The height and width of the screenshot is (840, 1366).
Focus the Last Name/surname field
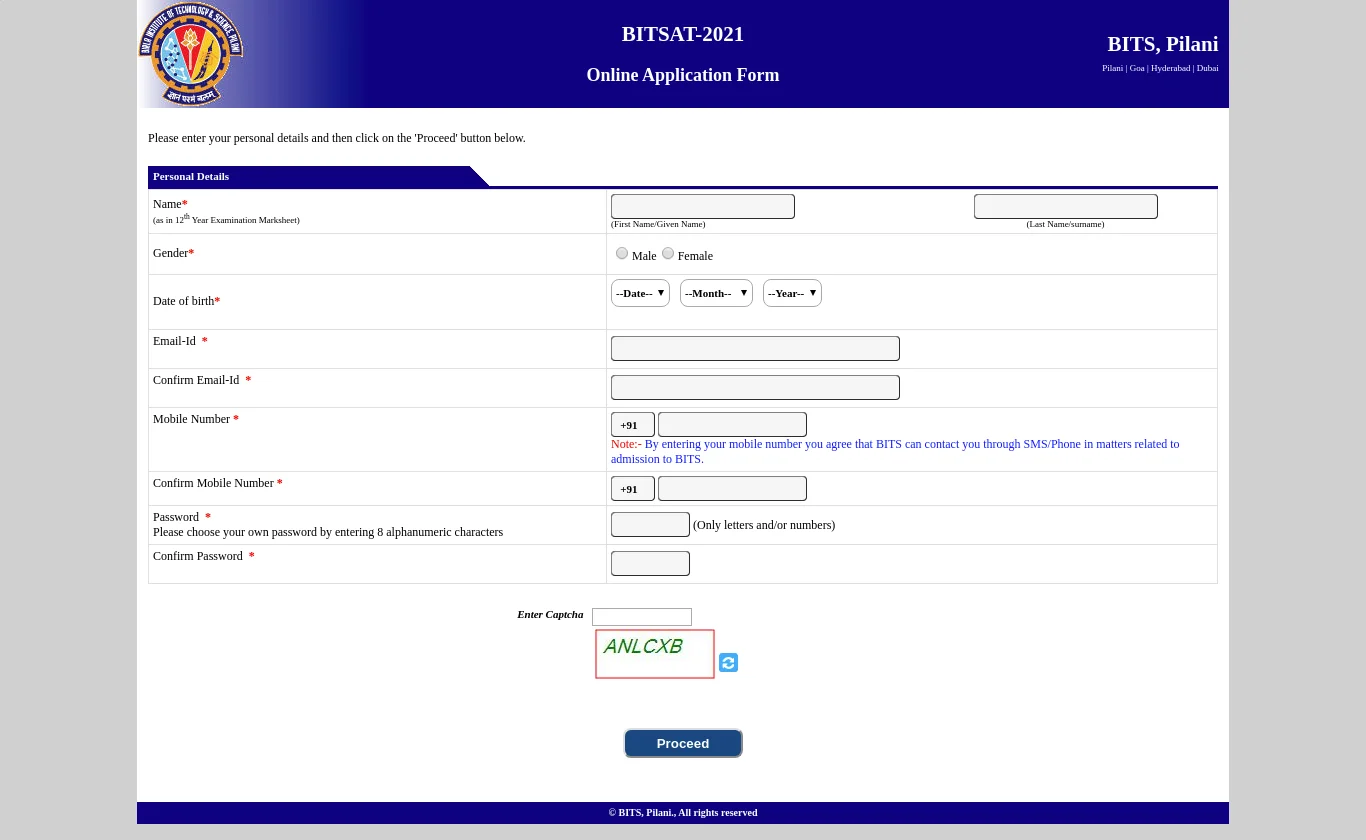tap(1066, 207)
